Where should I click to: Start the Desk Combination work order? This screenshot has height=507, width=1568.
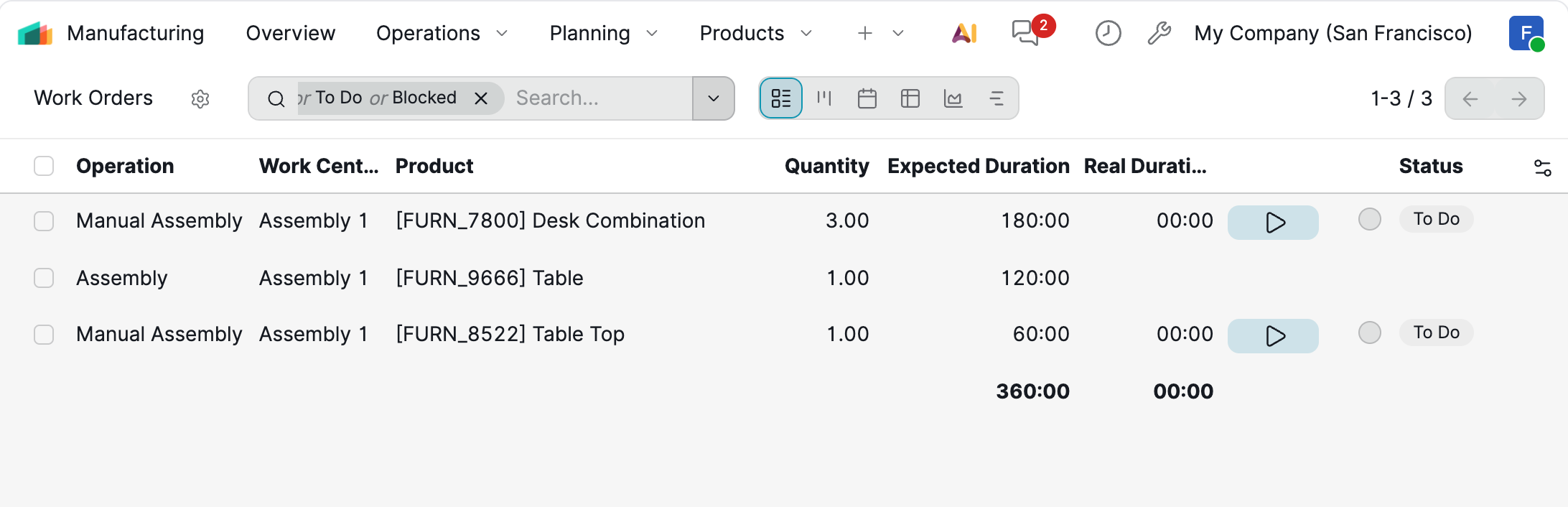1273,223
